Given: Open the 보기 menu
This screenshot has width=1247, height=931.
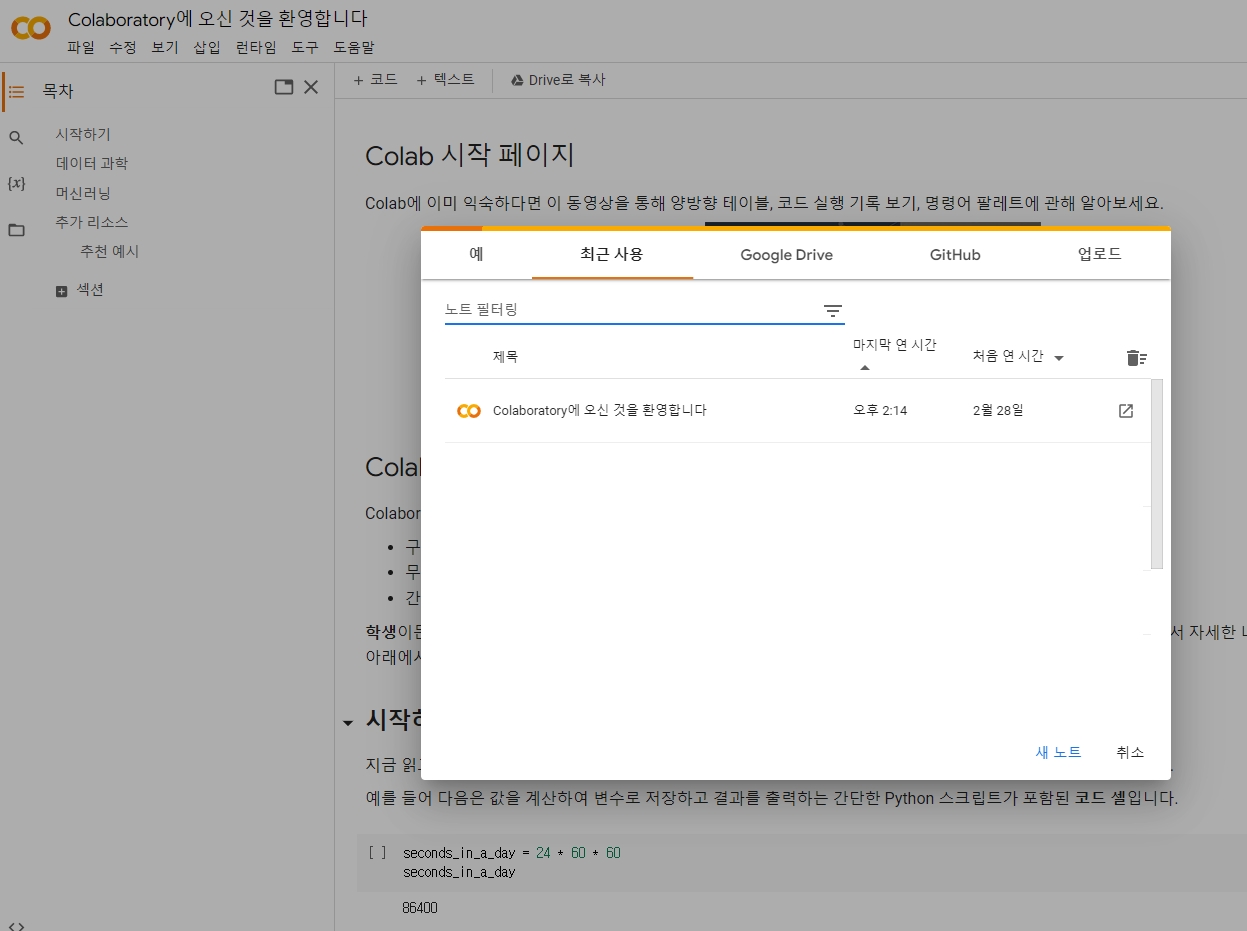Looking at the screenshot, I should pyautogui.click(x=164, y=47).
